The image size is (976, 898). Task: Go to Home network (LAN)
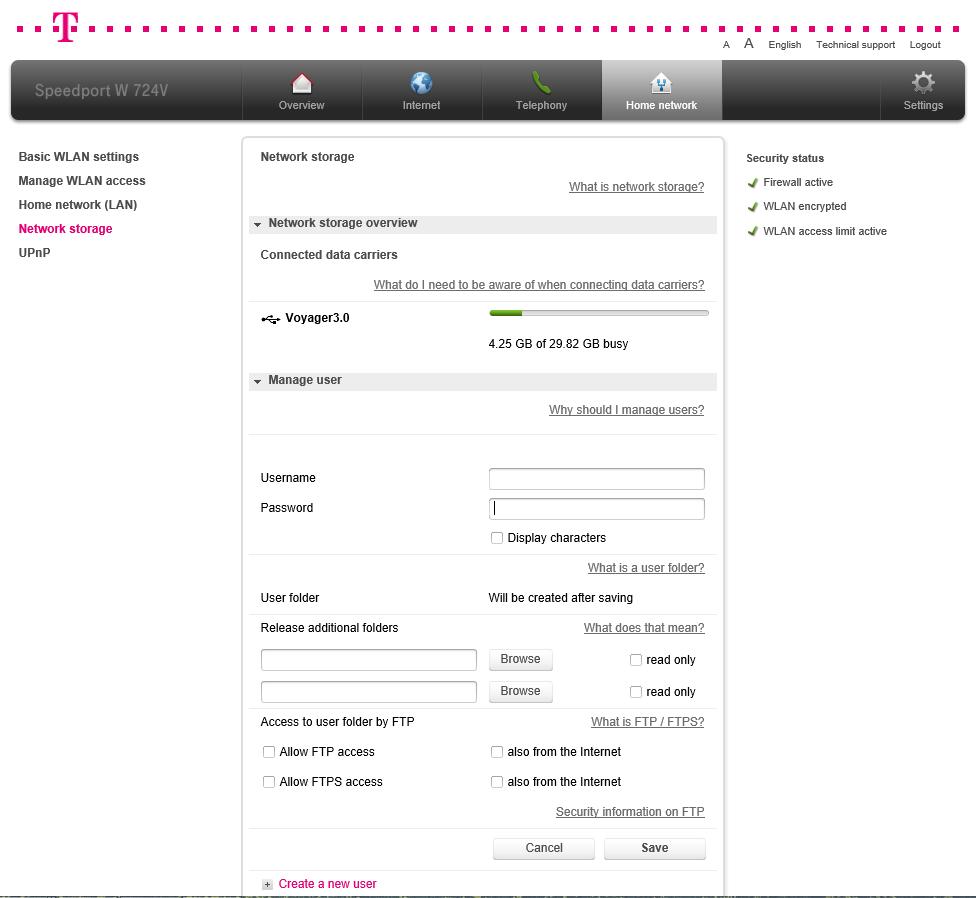click(x=78, y=205)
